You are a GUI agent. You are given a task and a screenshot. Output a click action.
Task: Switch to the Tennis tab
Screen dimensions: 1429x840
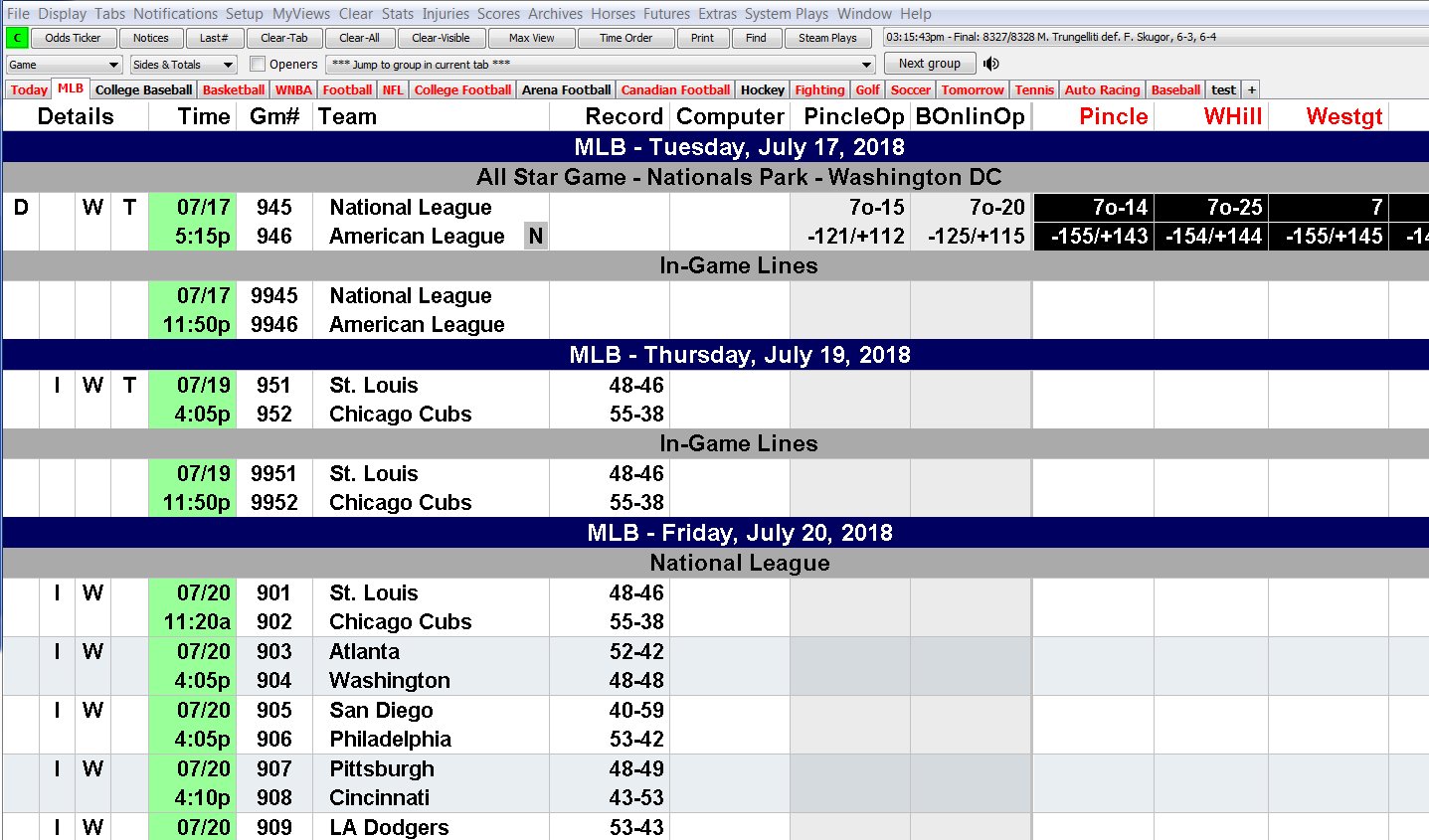(x=1034, y=89)
